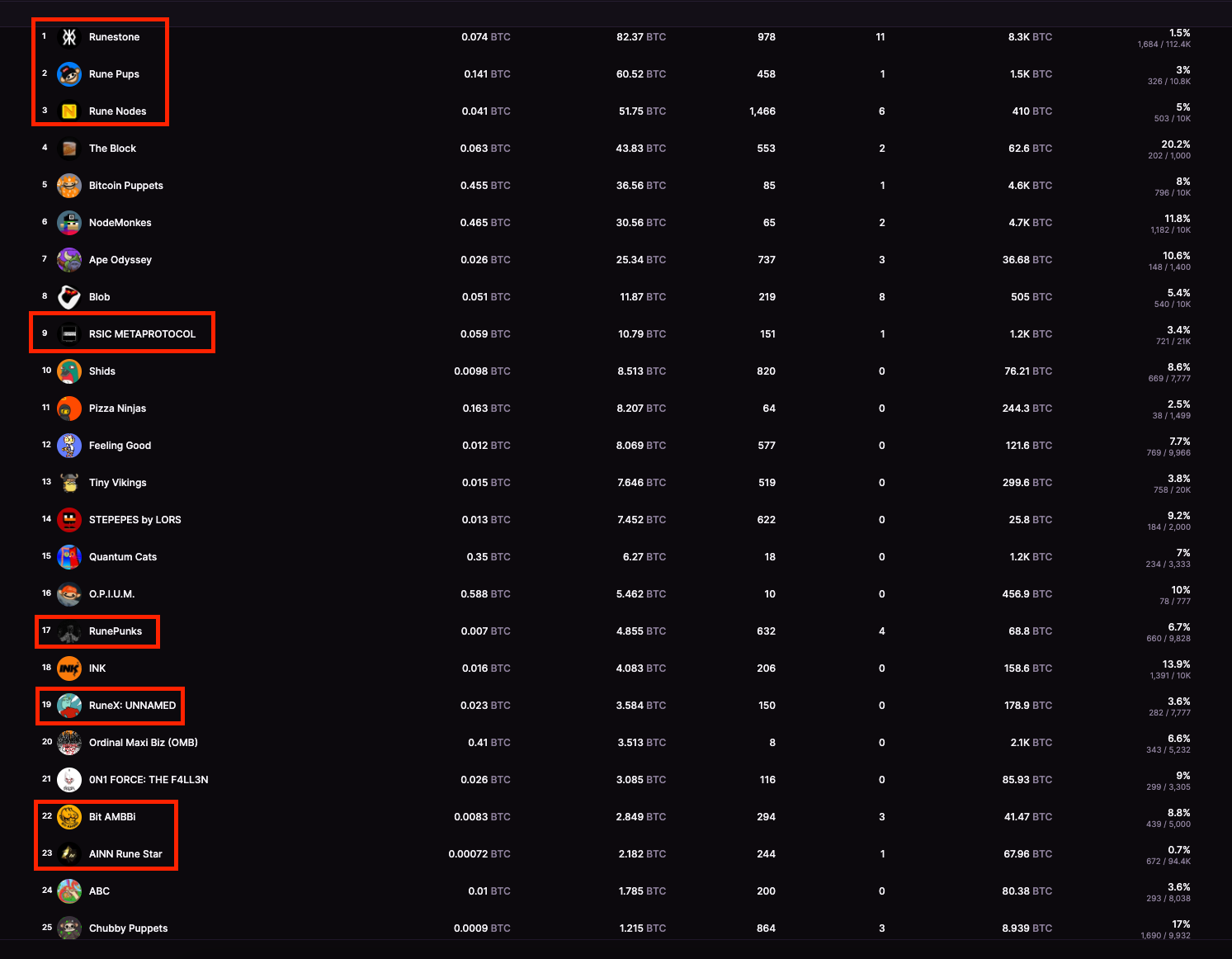Click the 0N1 FORCE: THE F4LL3N name

click(149, 780)
